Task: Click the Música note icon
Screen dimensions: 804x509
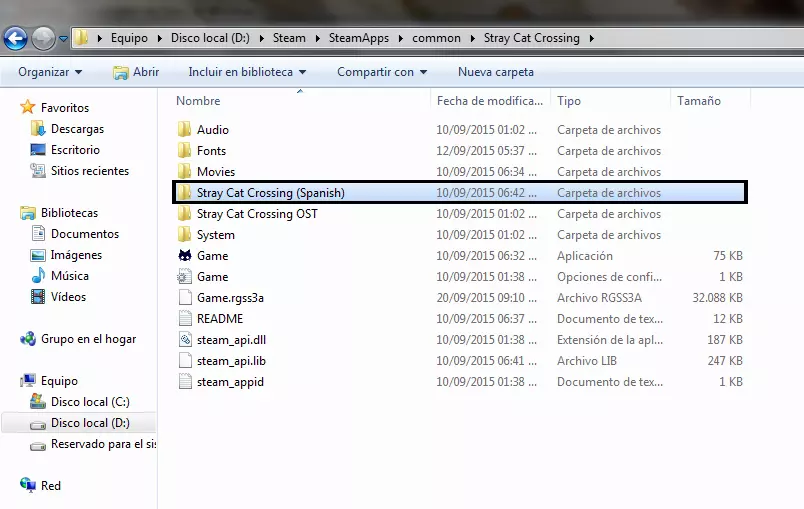Action: (x=38, y=275)
